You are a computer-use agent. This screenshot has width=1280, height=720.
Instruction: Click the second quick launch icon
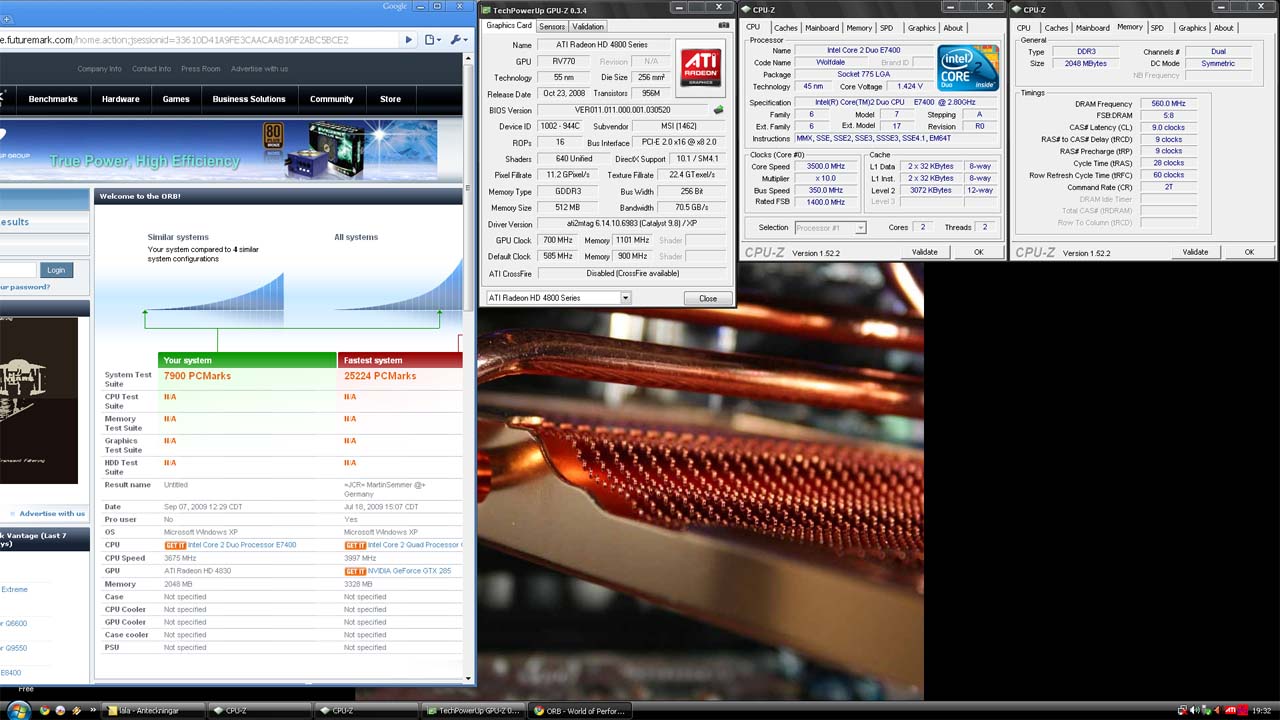pos(60,711)
